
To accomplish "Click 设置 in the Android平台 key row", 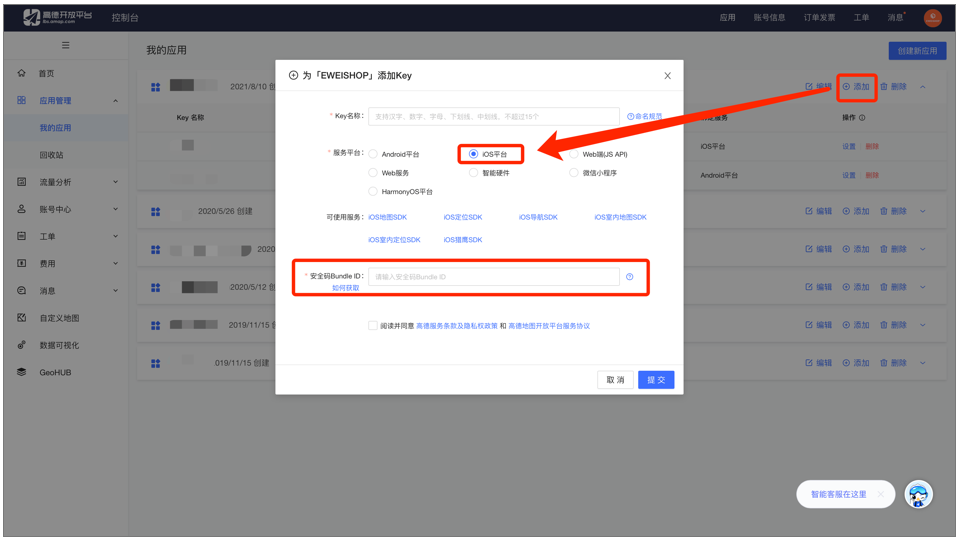I will point(849,175).
